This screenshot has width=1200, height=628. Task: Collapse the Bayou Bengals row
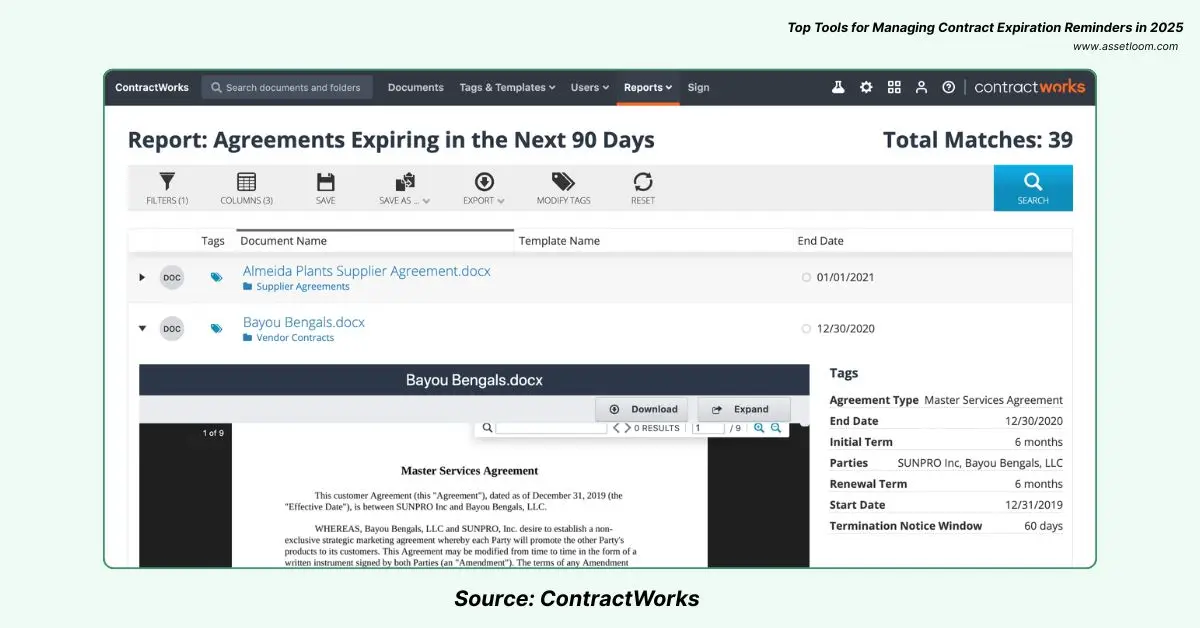pyautogui.click(x=142, y=328)
